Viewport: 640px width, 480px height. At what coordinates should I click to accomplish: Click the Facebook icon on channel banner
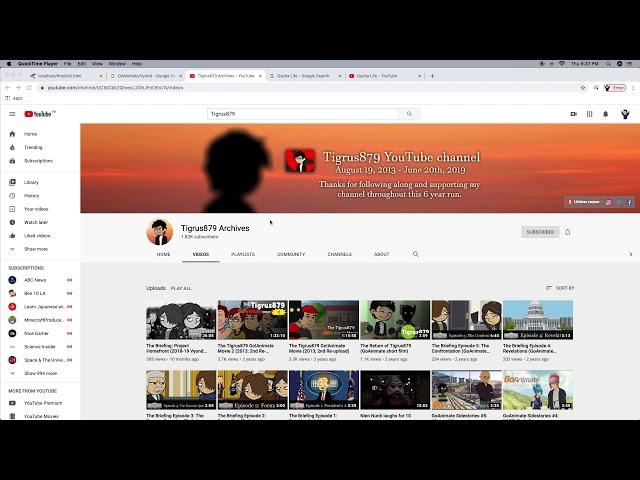630,202
